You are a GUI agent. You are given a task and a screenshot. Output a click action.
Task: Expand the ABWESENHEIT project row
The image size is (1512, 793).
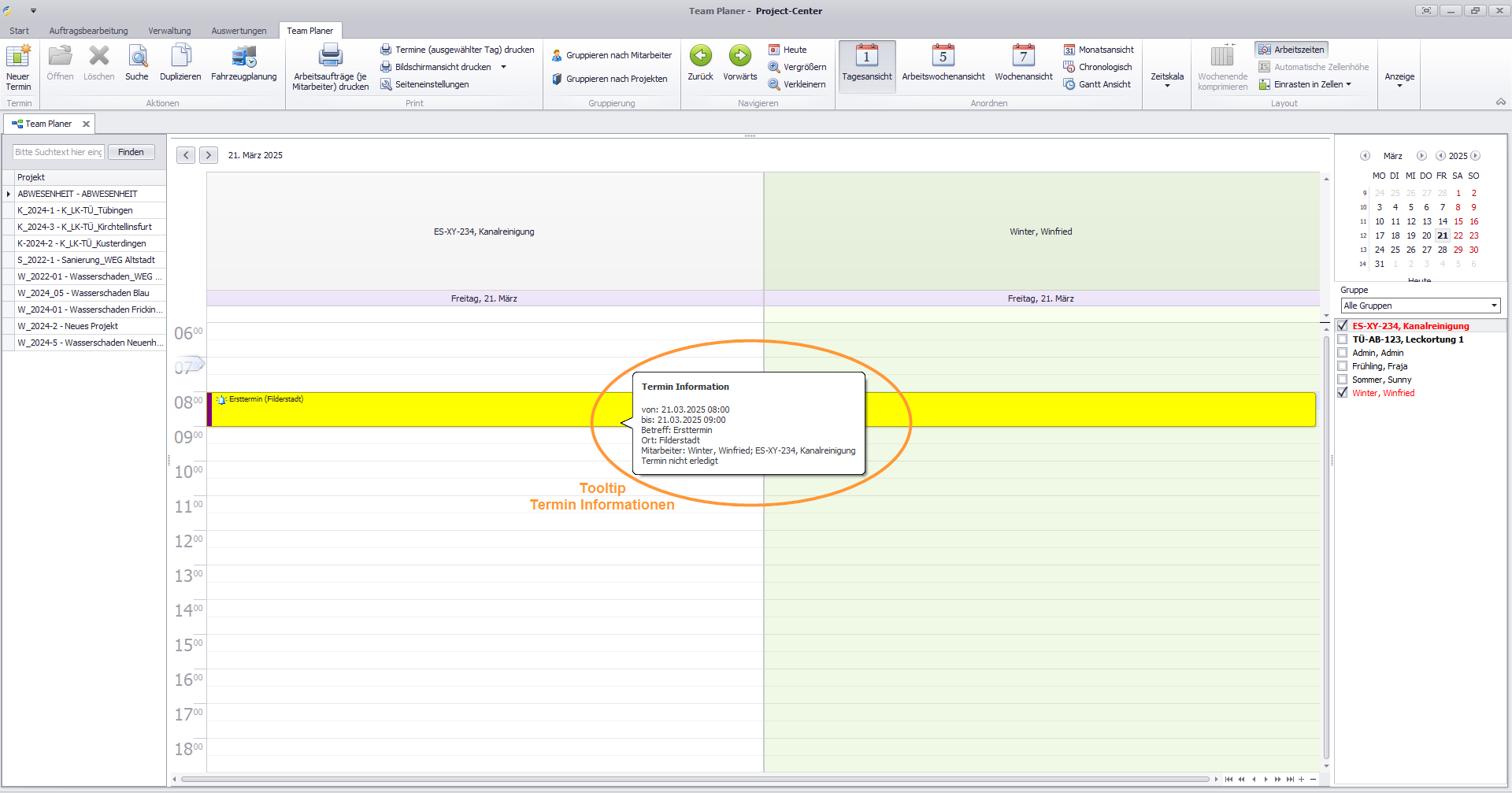(x=9, y=194)
